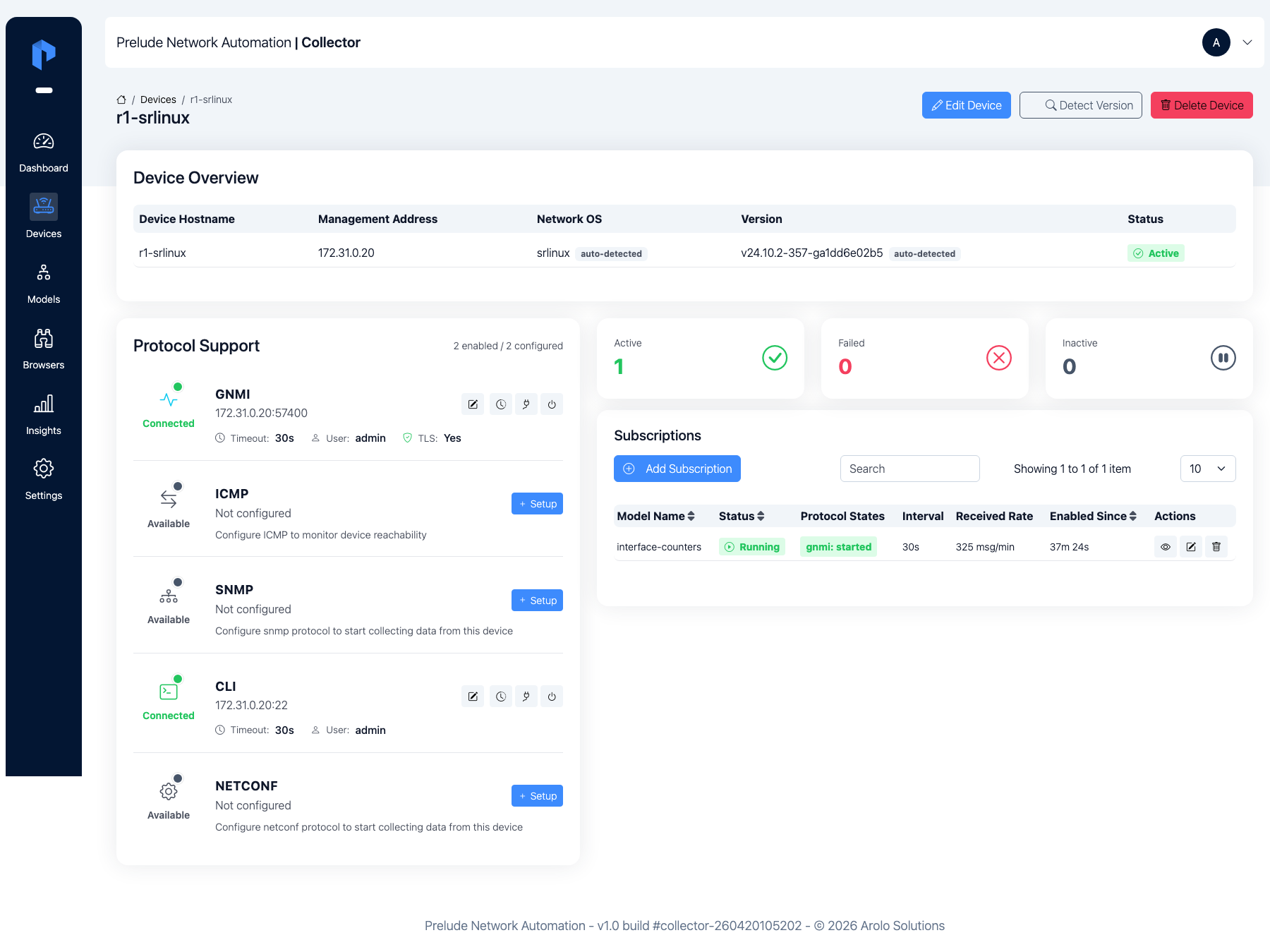
Task: Edit the GNMI protocol configuration
Action: pyautogui.click(x=473, y=404)
